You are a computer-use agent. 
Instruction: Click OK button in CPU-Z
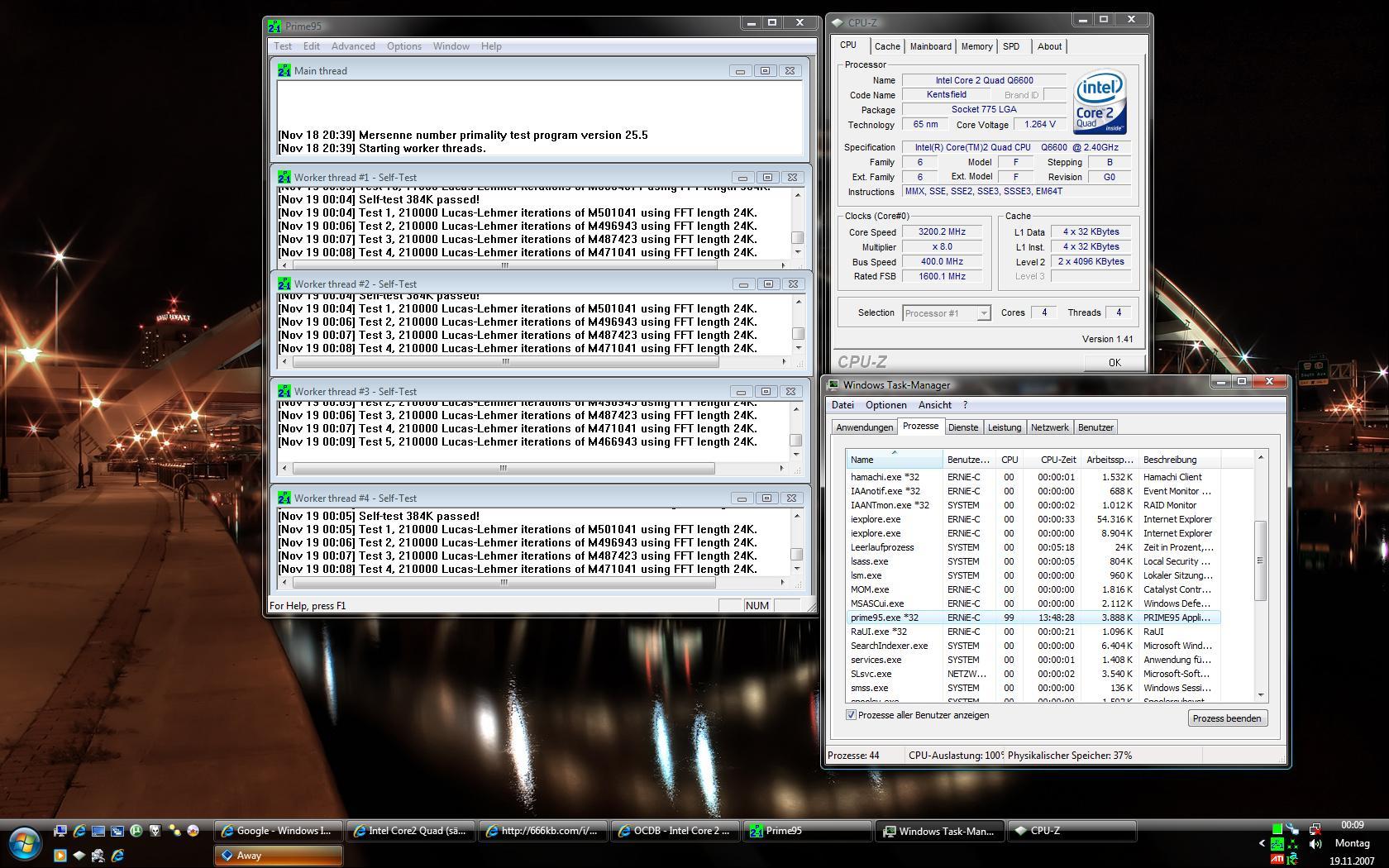[x=1115, y=362]
